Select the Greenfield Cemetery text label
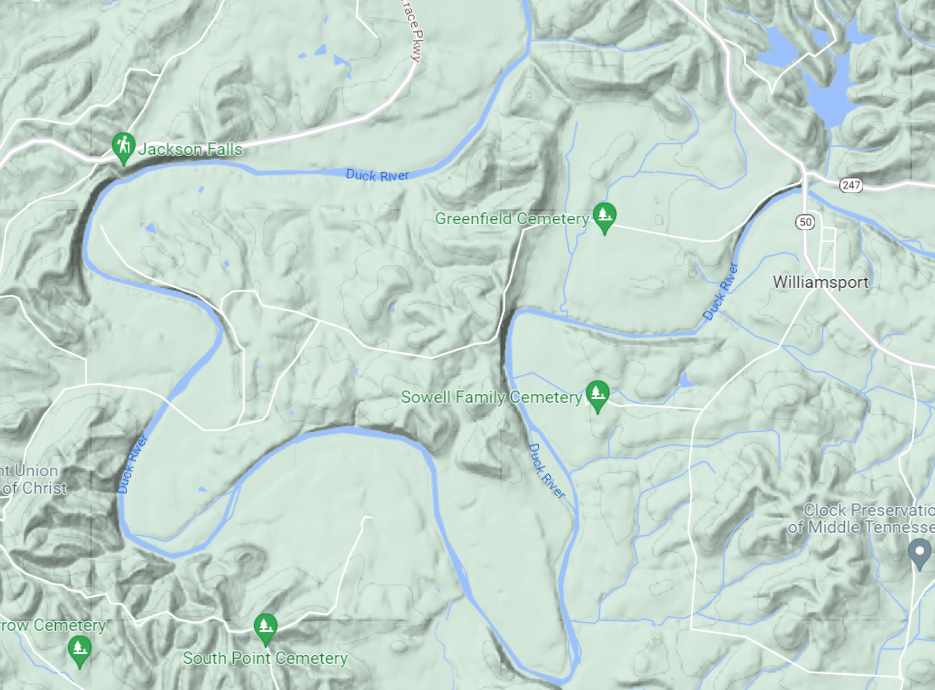The image size is (935, 690). (x=512, y=218)
